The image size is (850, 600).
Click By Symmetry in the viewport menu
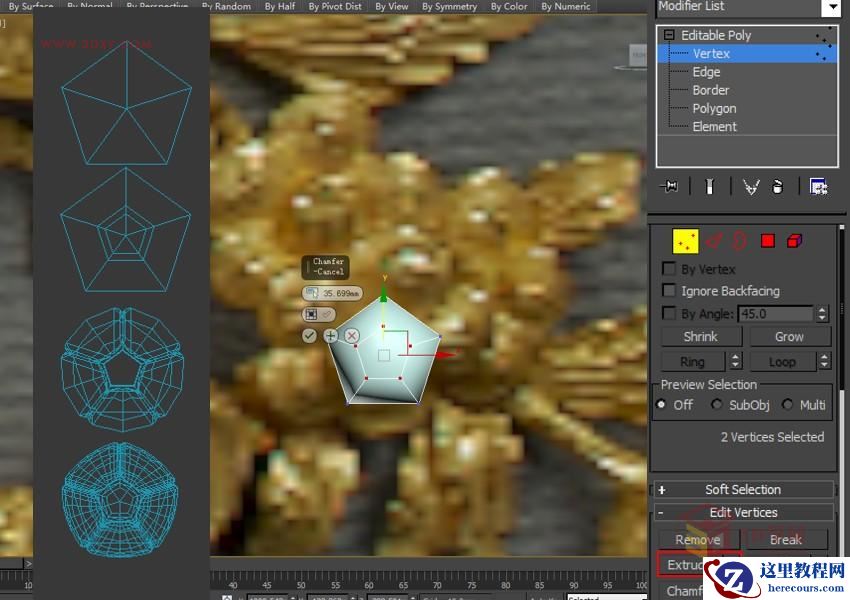click(448, 6)
